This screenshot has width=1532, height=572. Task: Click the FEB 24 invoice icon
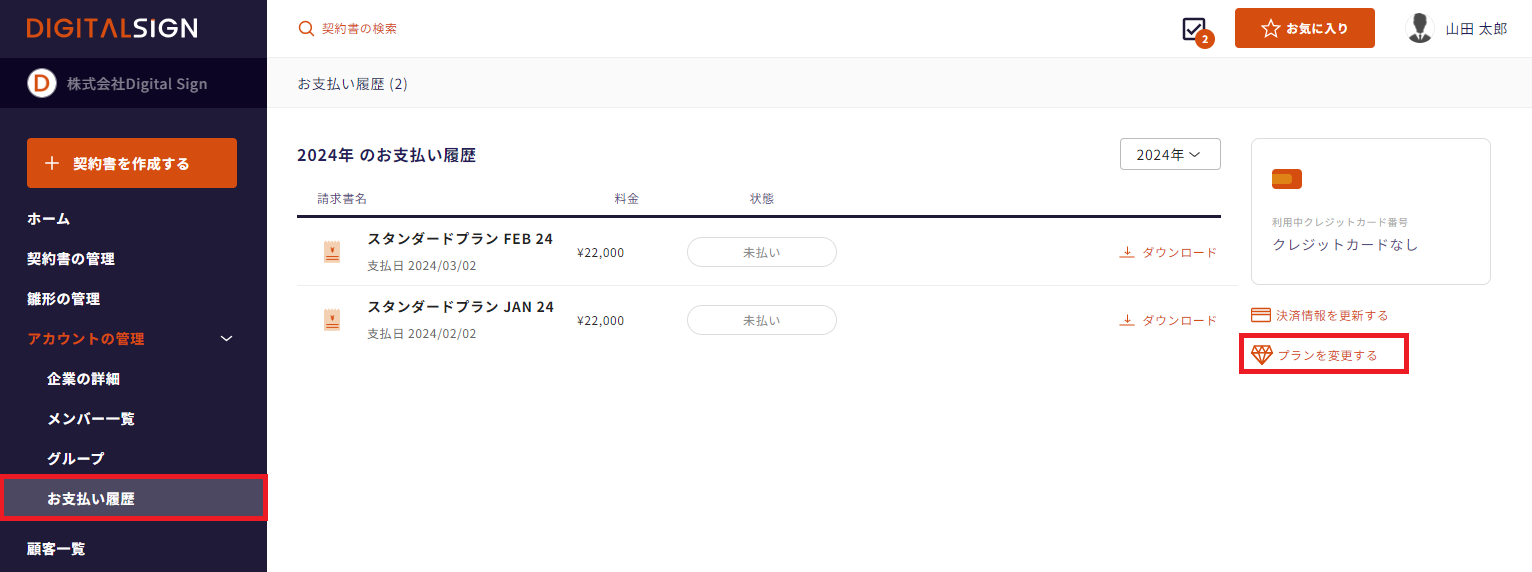click(332, 252)
